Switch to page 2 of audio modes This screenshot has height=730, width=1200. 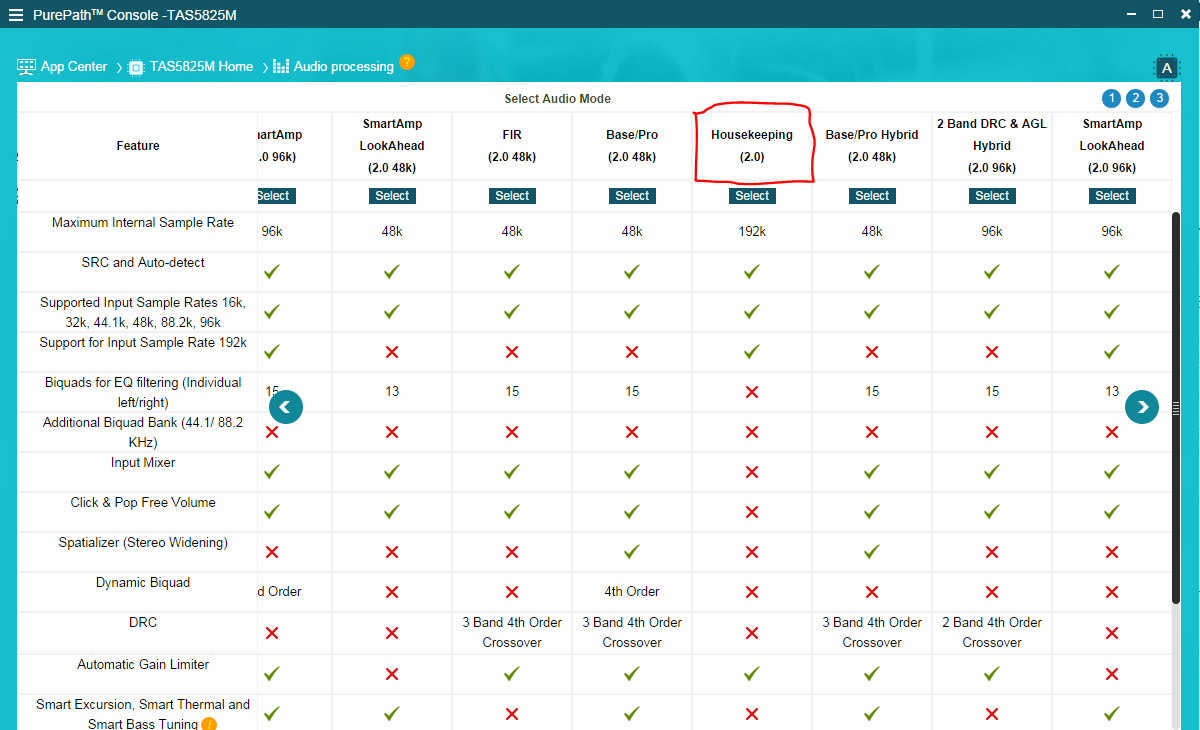pyautogui.click(x=1135, y=98)
